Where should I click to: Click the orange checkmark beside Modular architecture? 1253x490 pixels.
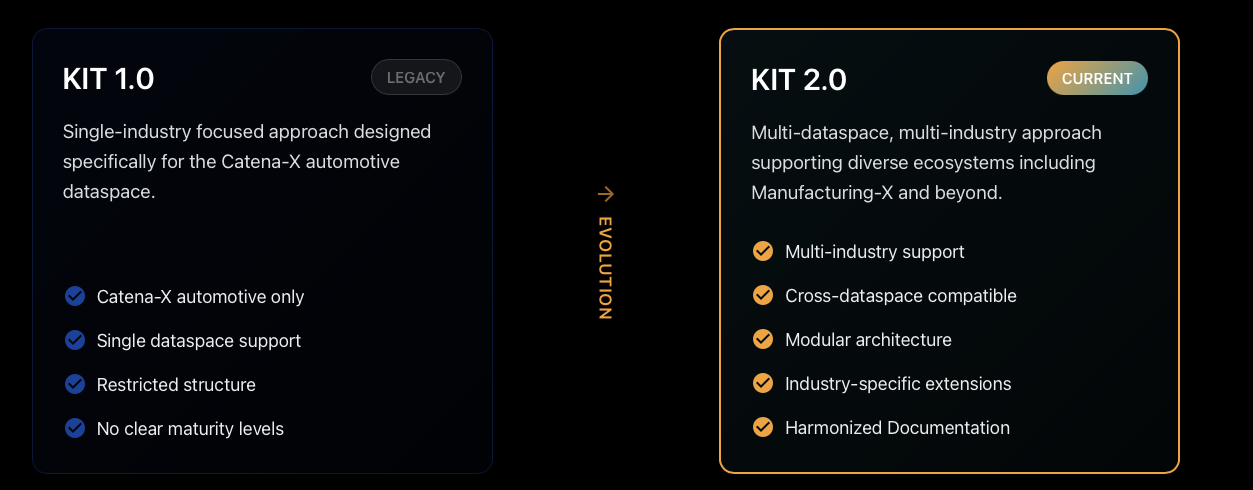click(x=763, y=339)
